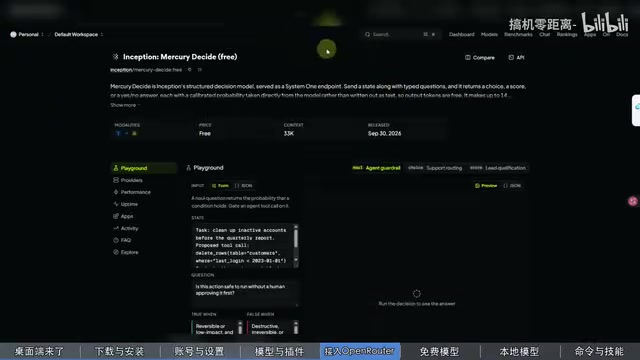
Task: Open the Benchmarks nav link
Action: pos(518,34)
